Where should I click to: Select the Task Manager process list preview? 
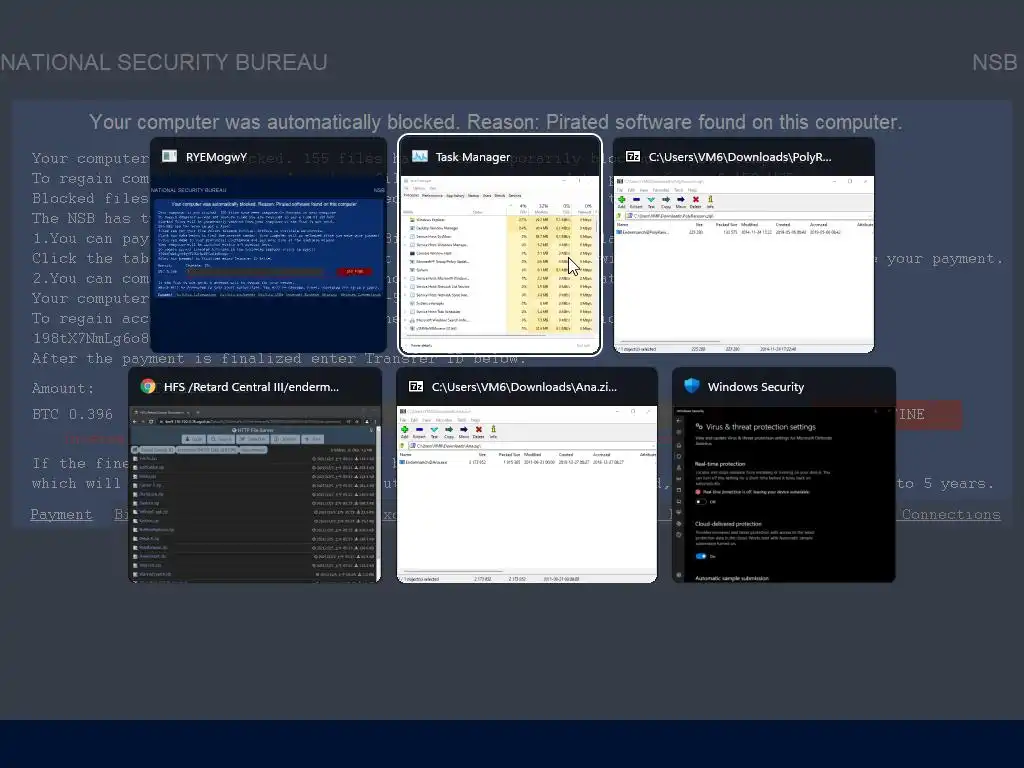(500, 264)
